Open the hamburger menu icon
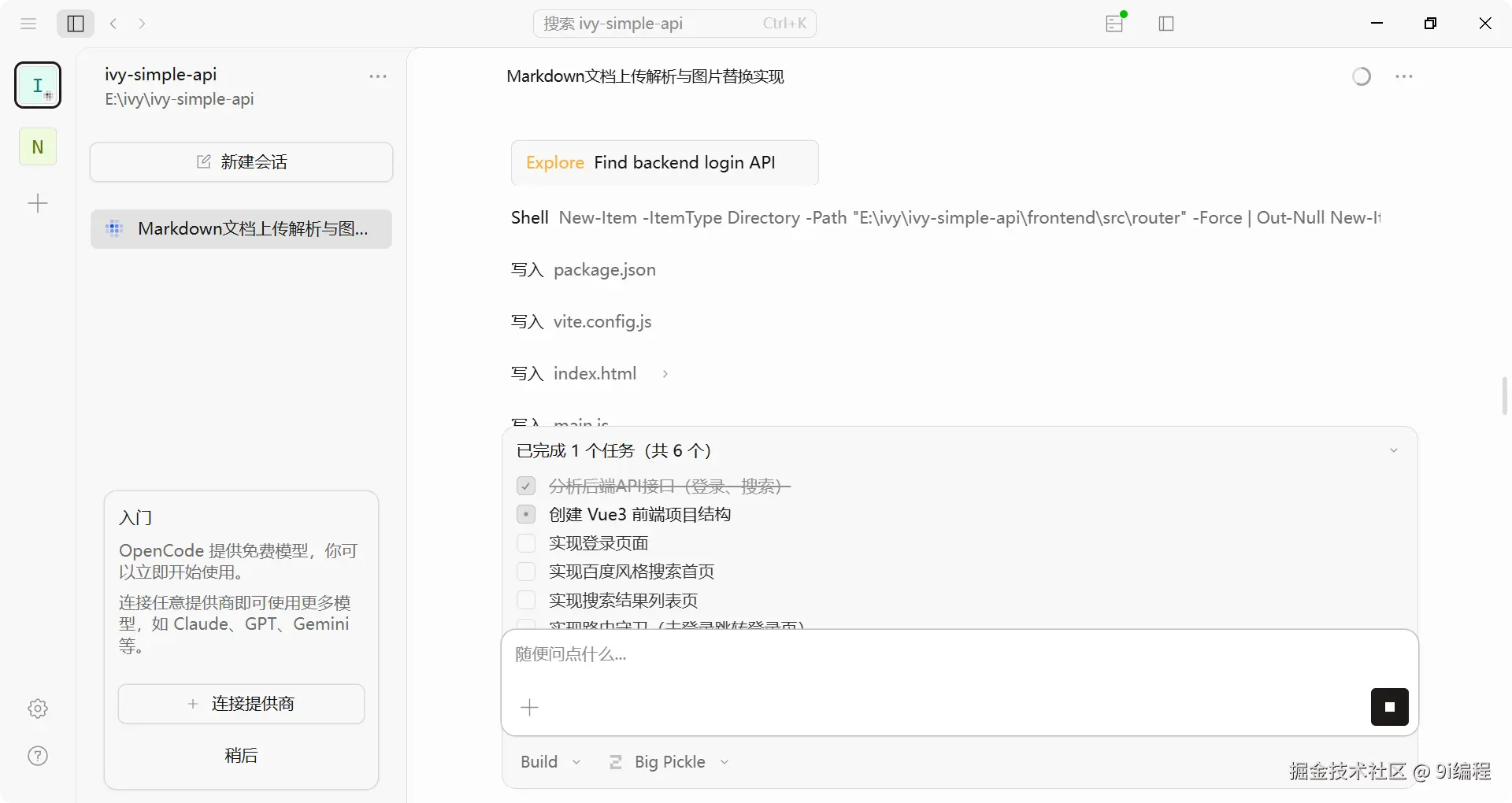Image resolution: width=1512 pixels, height=803 pixels. 28,24
